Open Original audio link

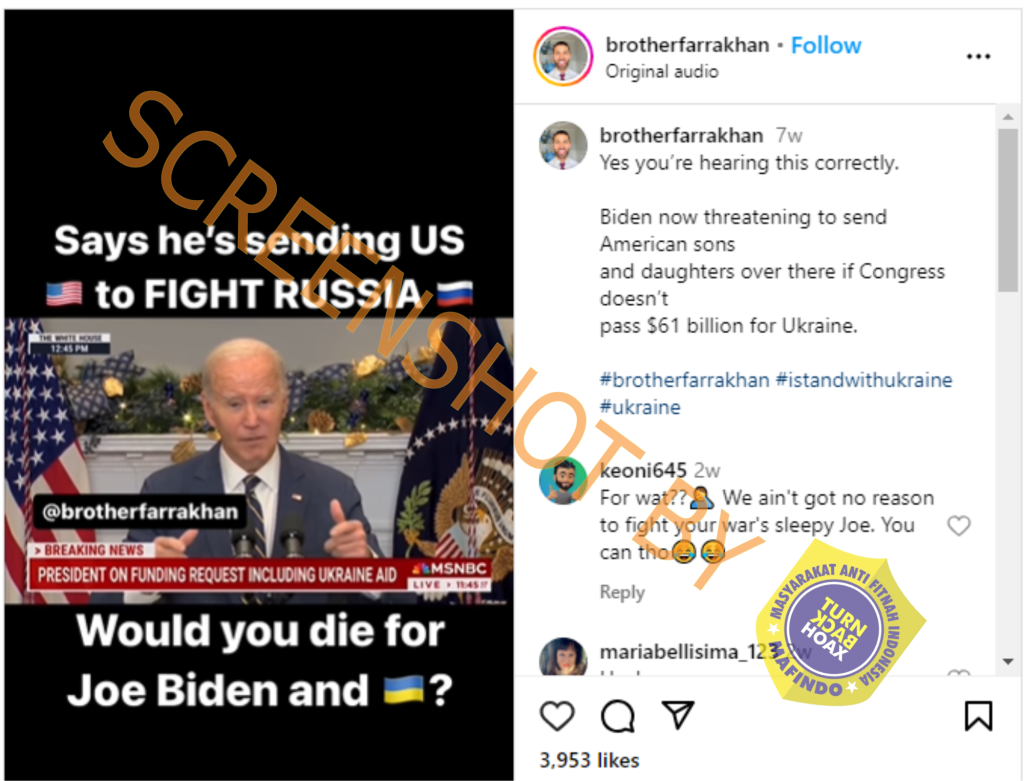pos(662,71)
